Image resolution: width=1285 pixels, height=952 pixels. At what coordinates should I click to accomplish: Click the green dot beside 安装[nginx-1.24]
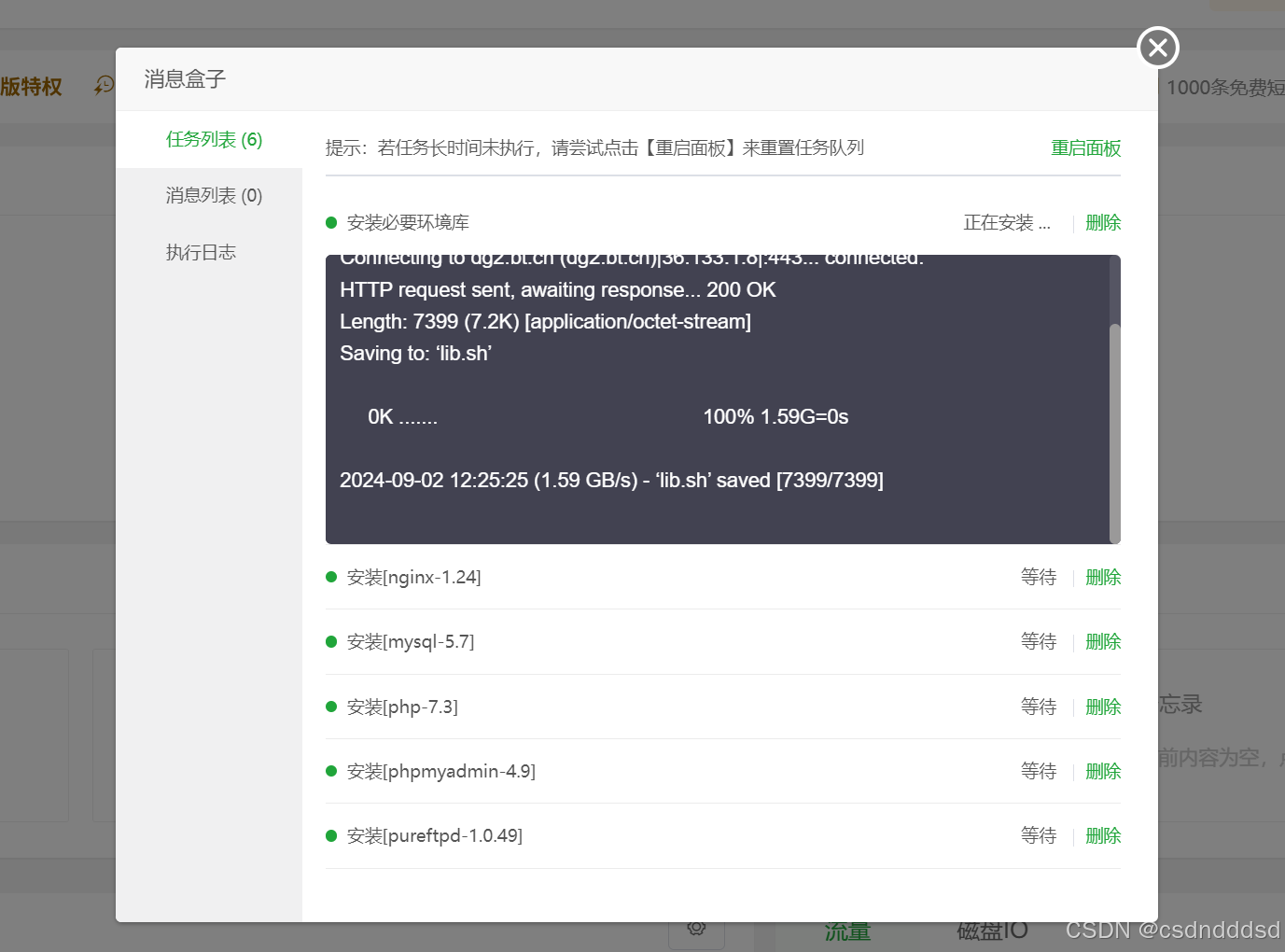point(330,577)
